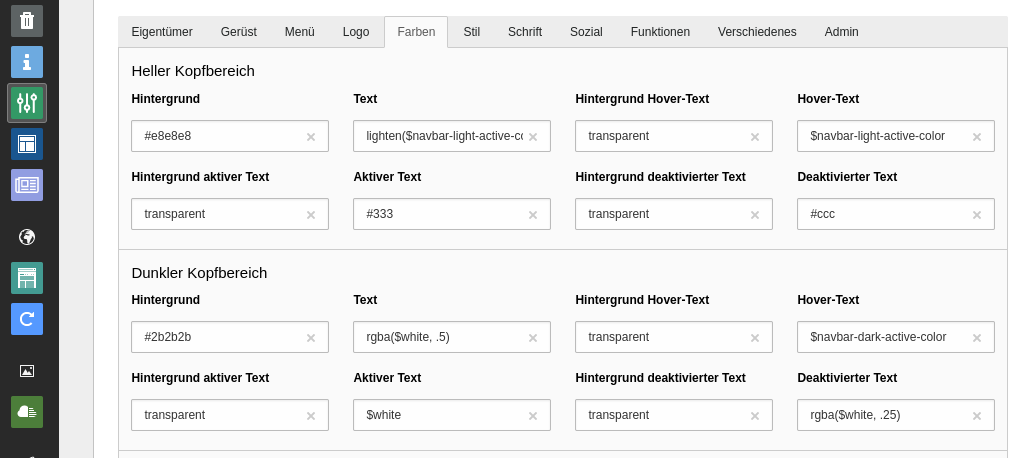
Task: Focus the Aktiver Text field containing $white
Action: pos(451,415)
